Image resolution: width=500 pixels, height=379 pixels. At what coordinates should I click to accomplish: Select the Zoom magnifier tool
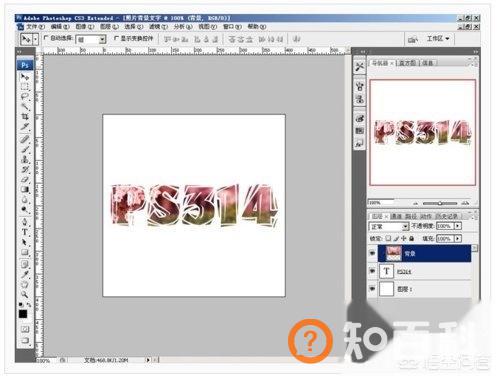[25, 294]
